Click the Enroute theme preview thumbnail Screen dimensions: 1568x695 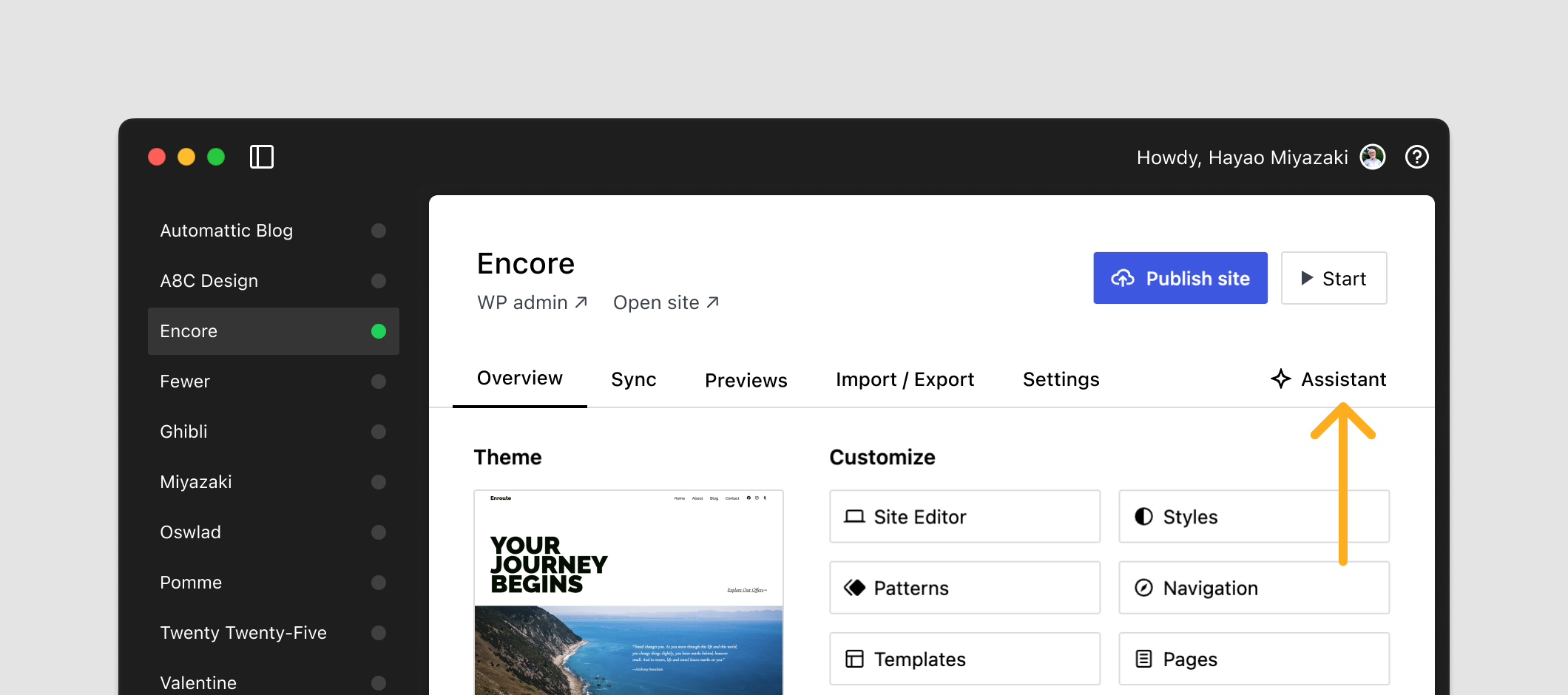click(x=628, y=591)
